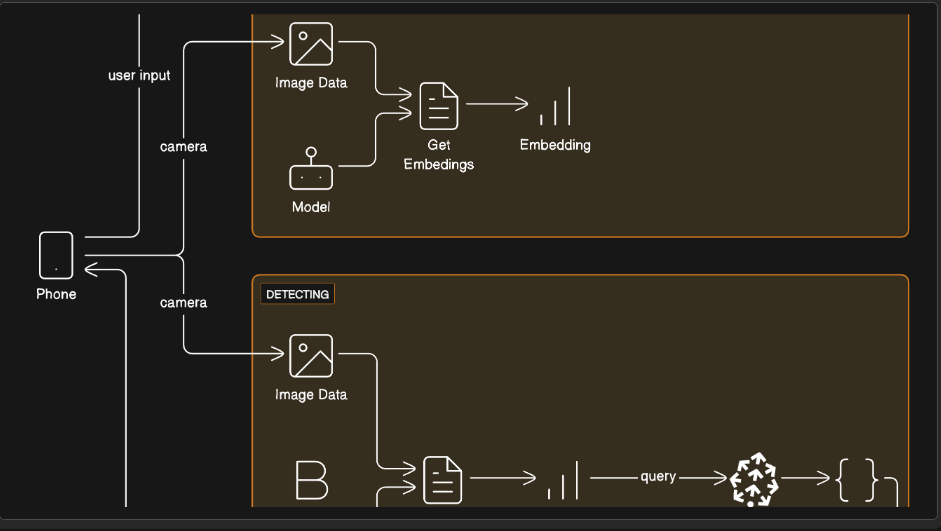Screen dimensions: 941x531
Task: Select the camera label above the Phone
Action: 184,146
